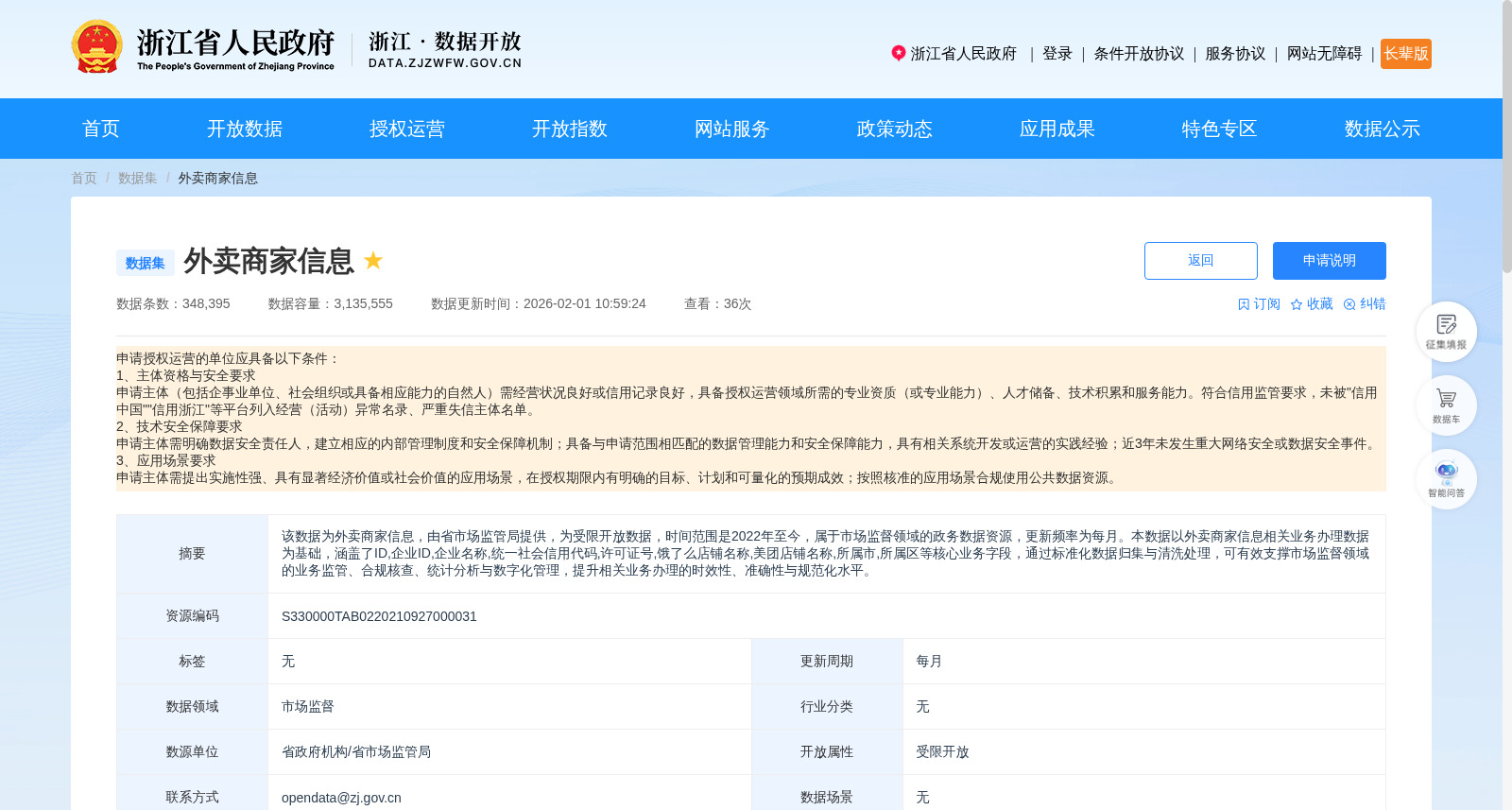Click the location pin icon beside 浙江省人民政府

[899, 53]
